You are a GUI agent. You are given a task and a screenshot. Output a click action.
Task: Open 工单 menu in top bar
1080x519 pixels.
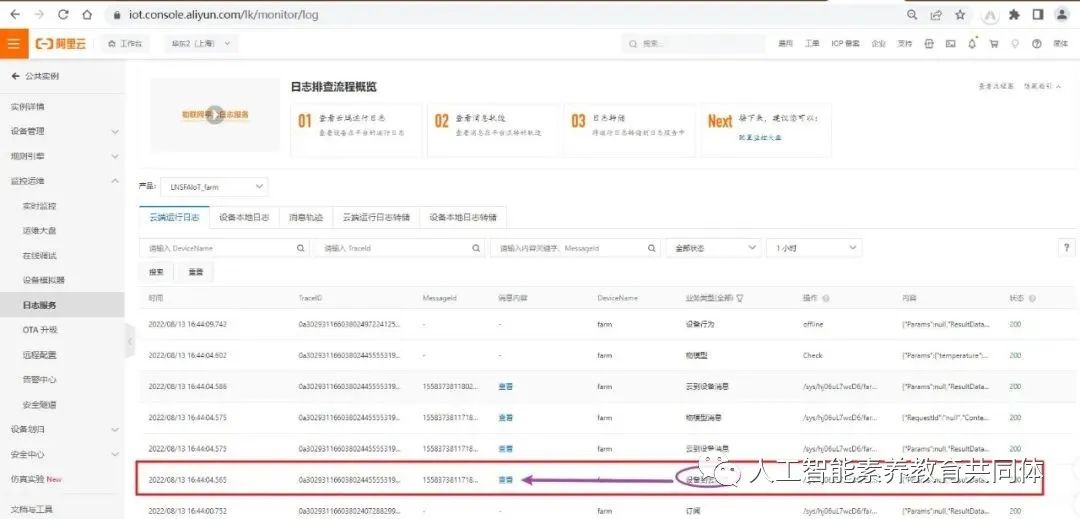pyautogui.click(x=812, y=43)
